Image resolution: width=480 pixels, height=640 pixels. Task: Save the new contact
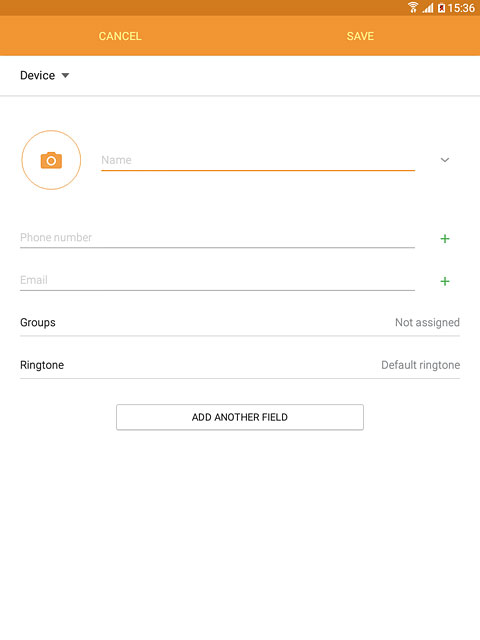pyautogui.click(x=360, y=36)
